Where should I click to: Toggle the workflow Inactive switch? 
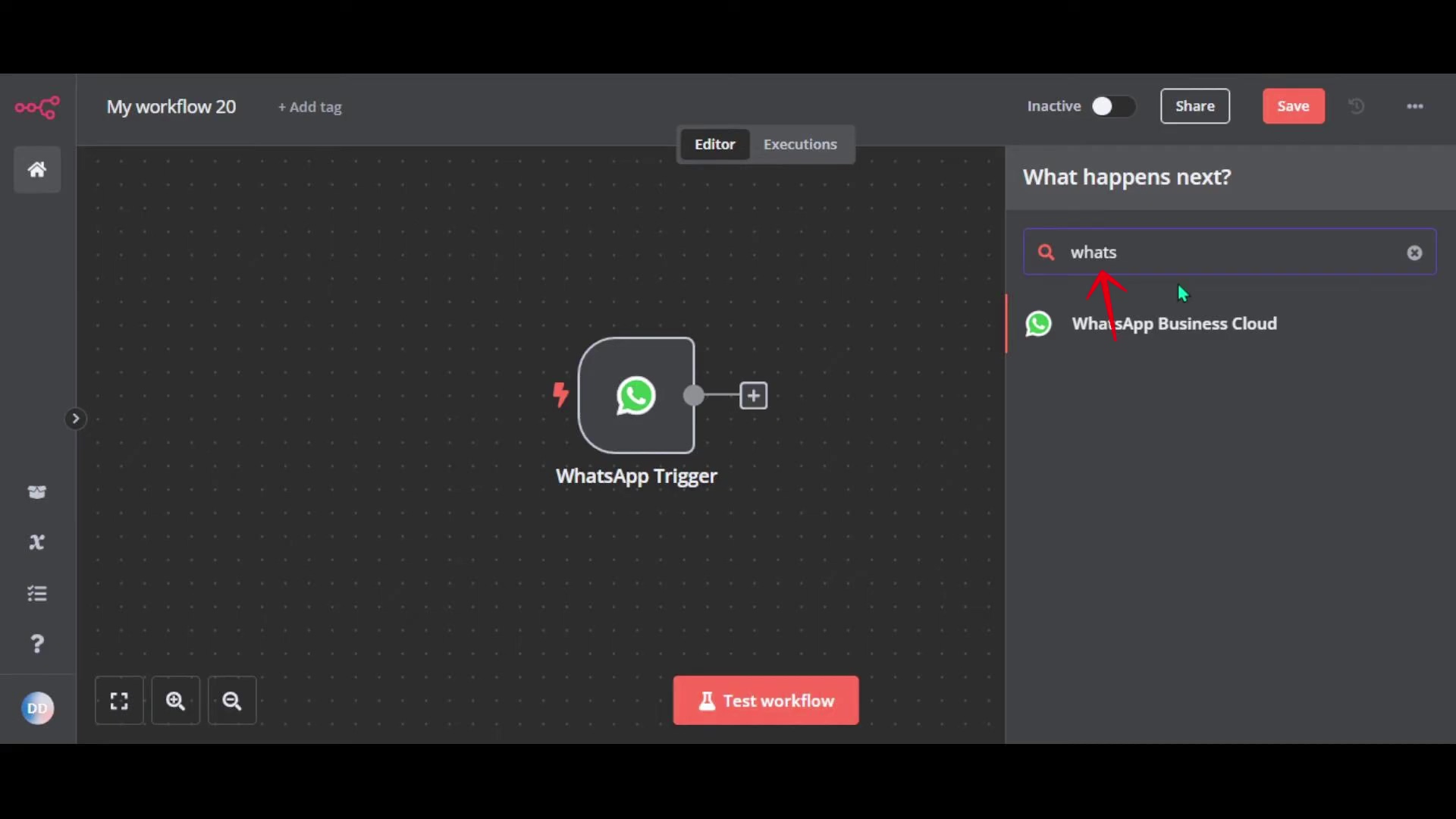point(1113,106)
